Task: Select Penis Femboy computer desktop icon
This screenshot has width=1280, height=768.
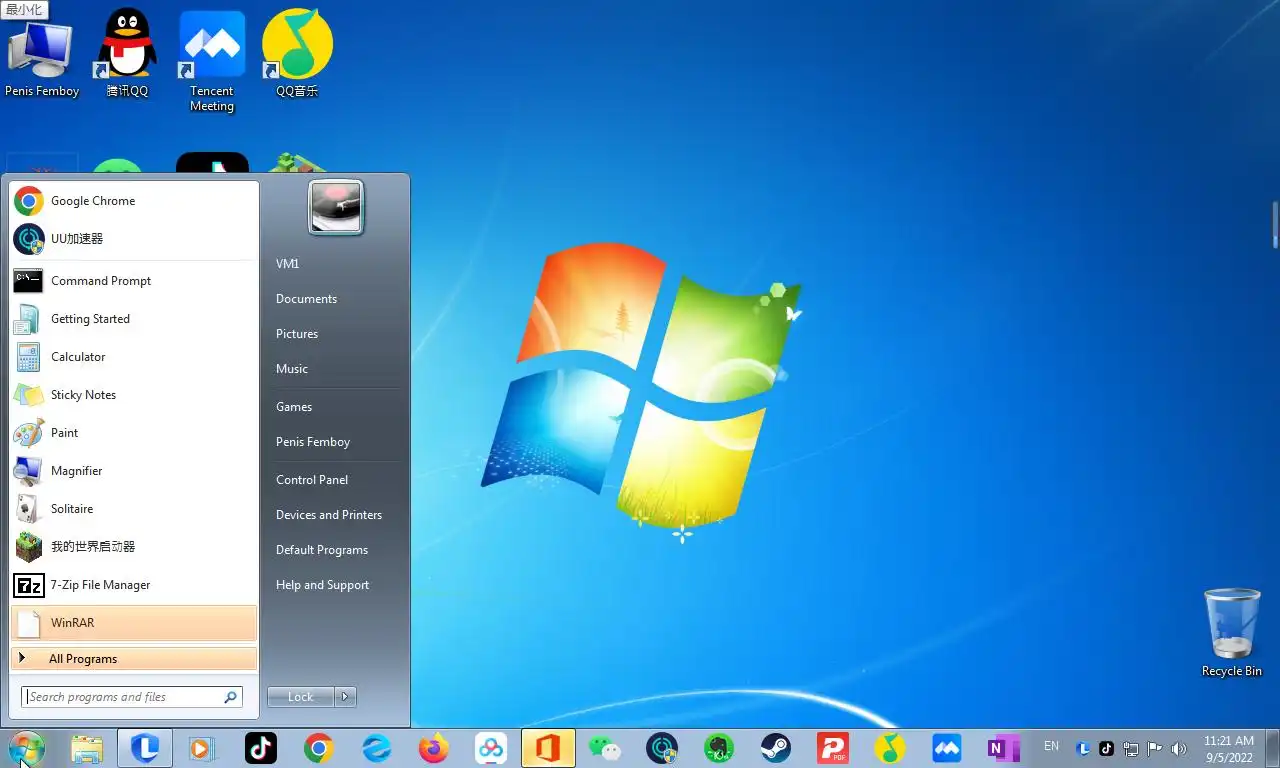Action: [42, 58]
